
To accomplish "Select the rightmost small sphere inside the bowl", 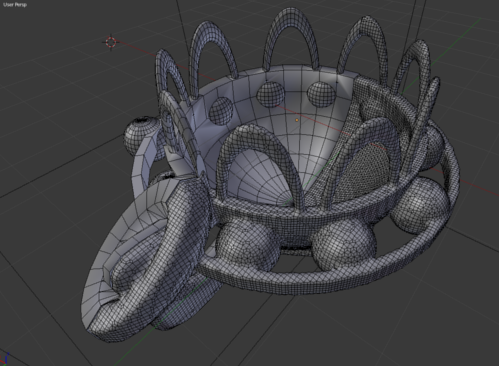I will (x=321, y=95).
